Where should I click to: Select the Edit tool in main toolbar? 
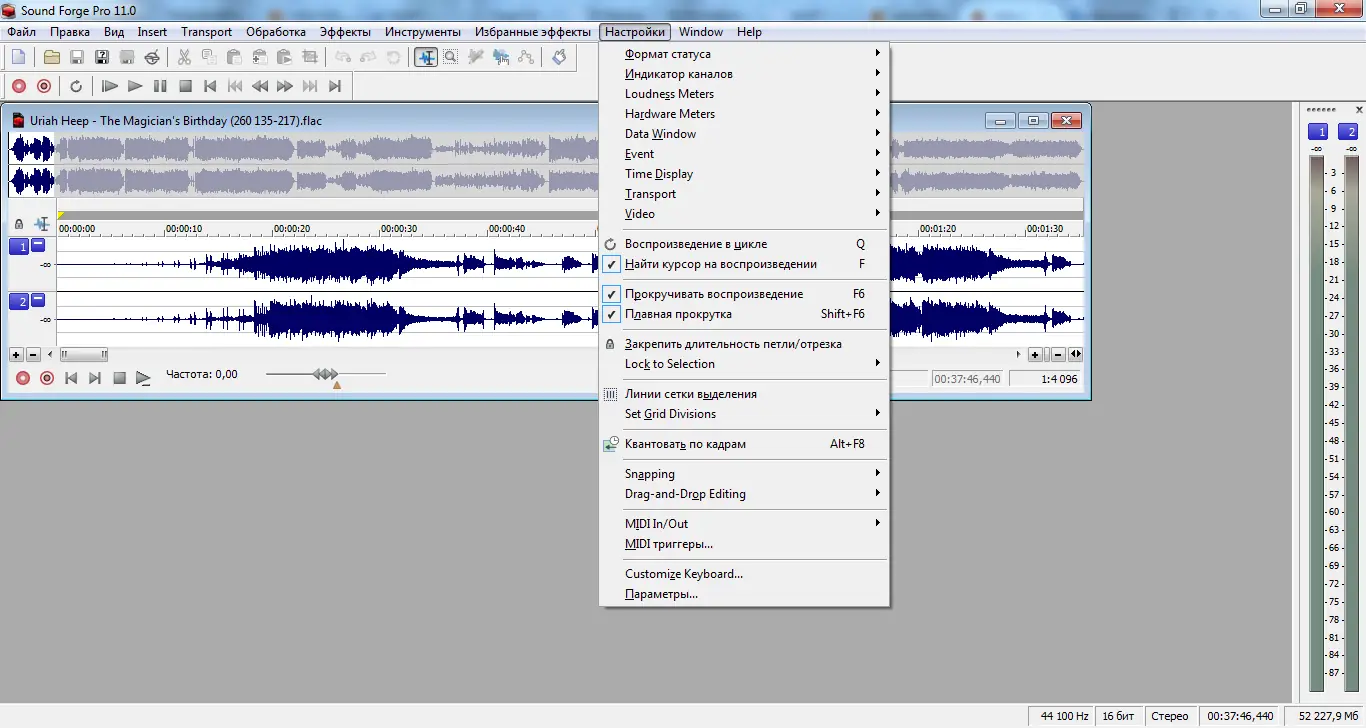pos(426,57)
